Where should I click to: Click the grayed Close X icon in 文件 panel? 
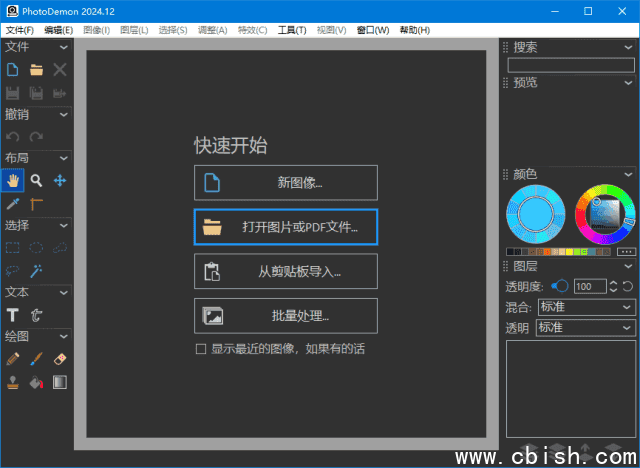[60, 70]
